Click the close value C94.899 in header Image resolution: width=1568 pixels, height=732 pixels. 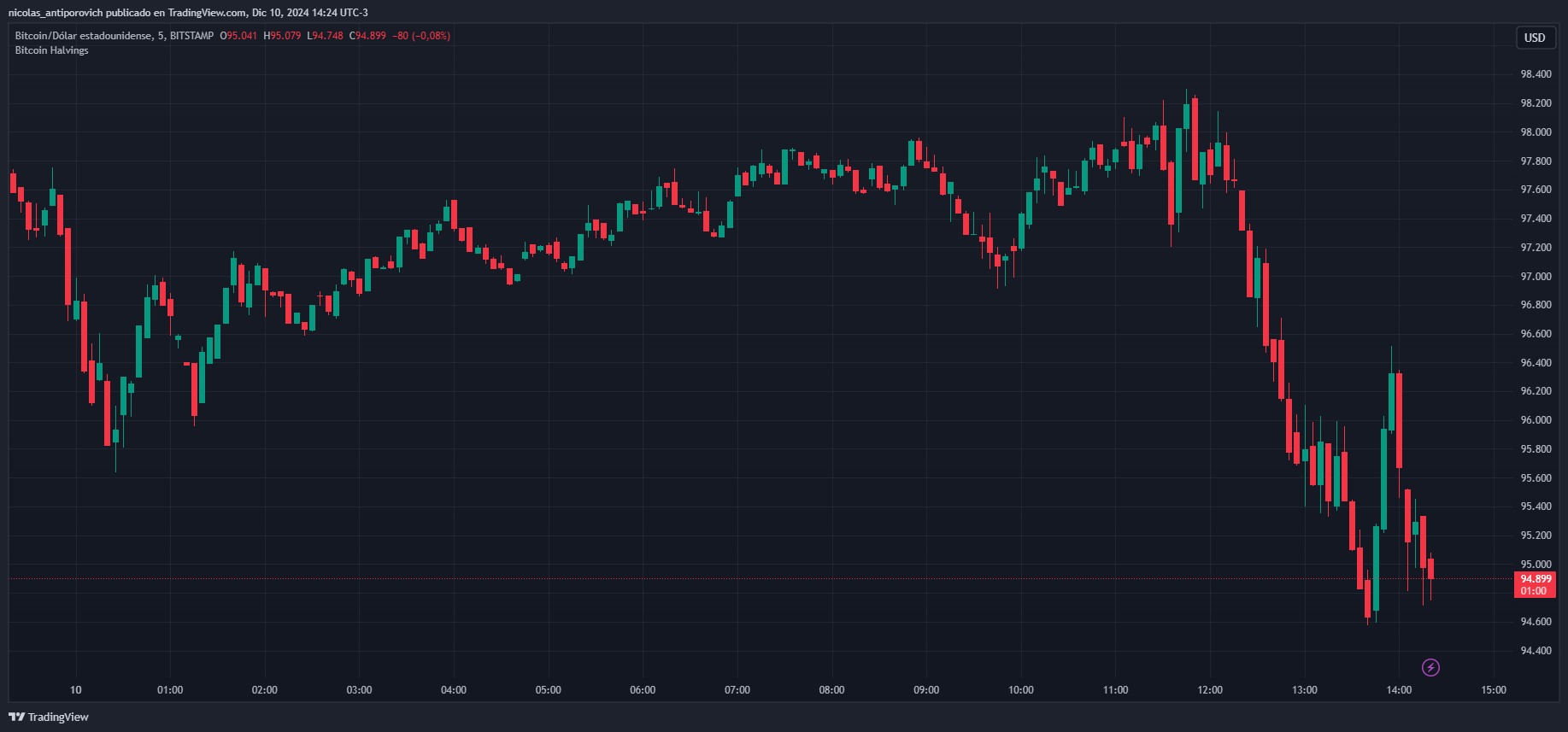click(x=367, y=36)
